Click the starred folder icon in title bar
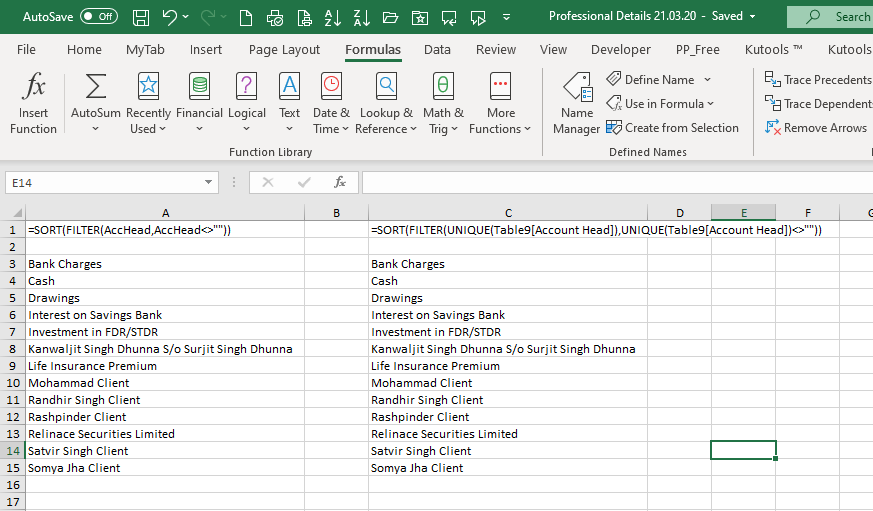 (420, 18)
